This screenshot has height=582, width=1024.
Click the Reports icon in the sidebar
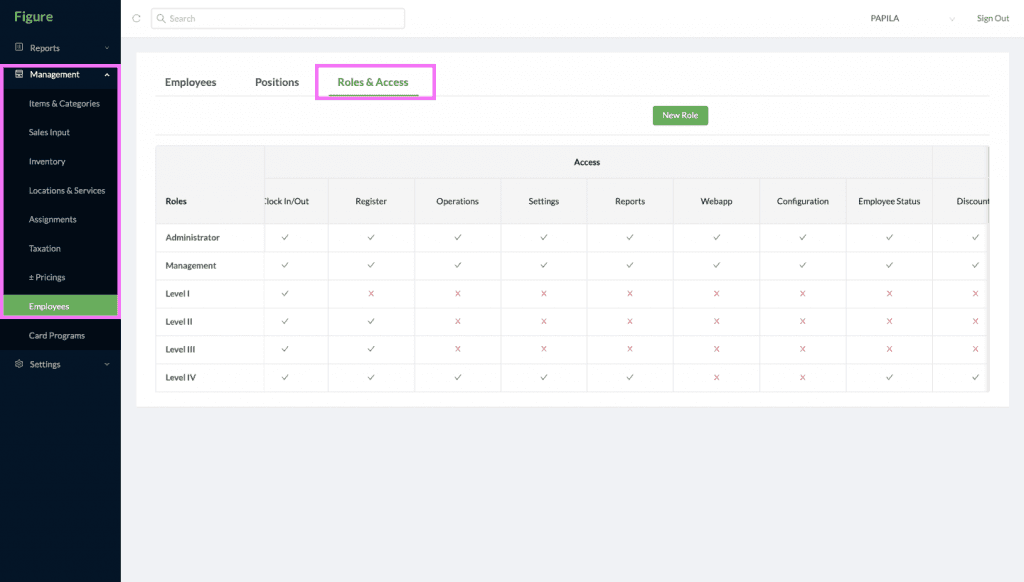pos(19,47)
